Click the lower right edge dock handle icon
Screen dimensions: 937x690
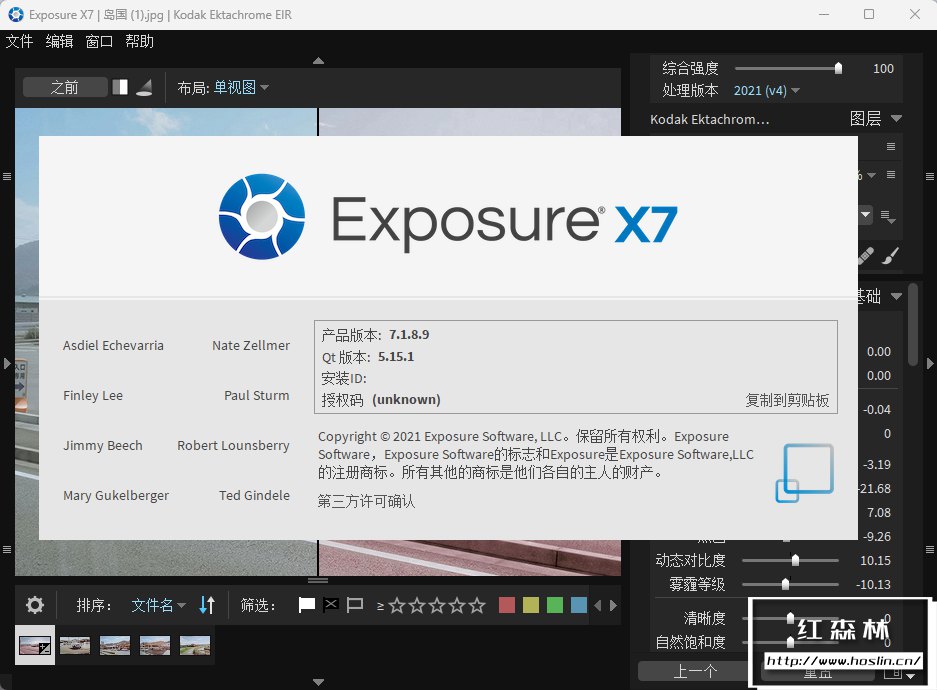930,549
